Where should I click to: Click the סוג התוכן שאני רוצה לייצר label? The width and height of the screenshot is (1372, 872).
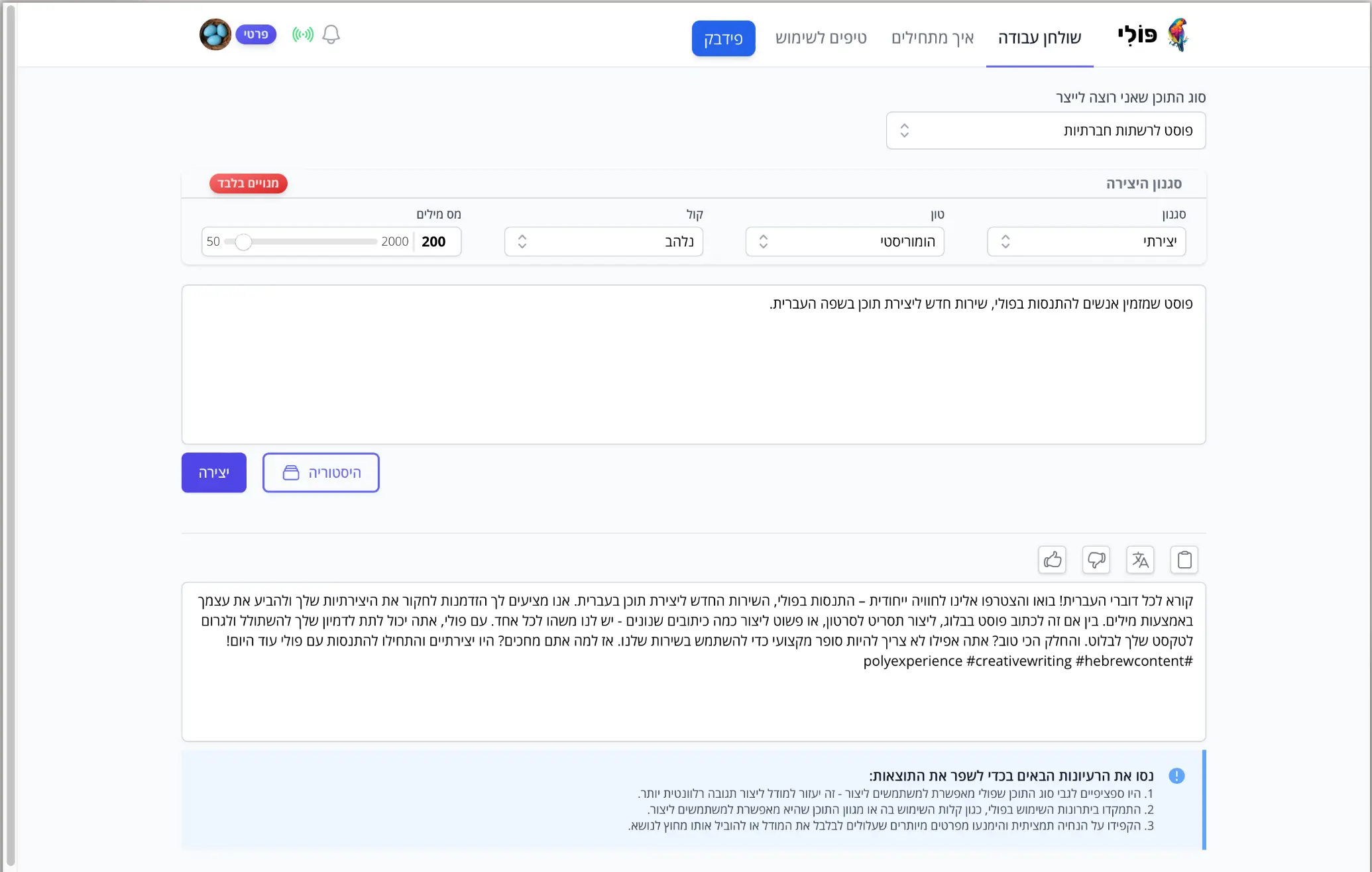[x=1131, y=97]
